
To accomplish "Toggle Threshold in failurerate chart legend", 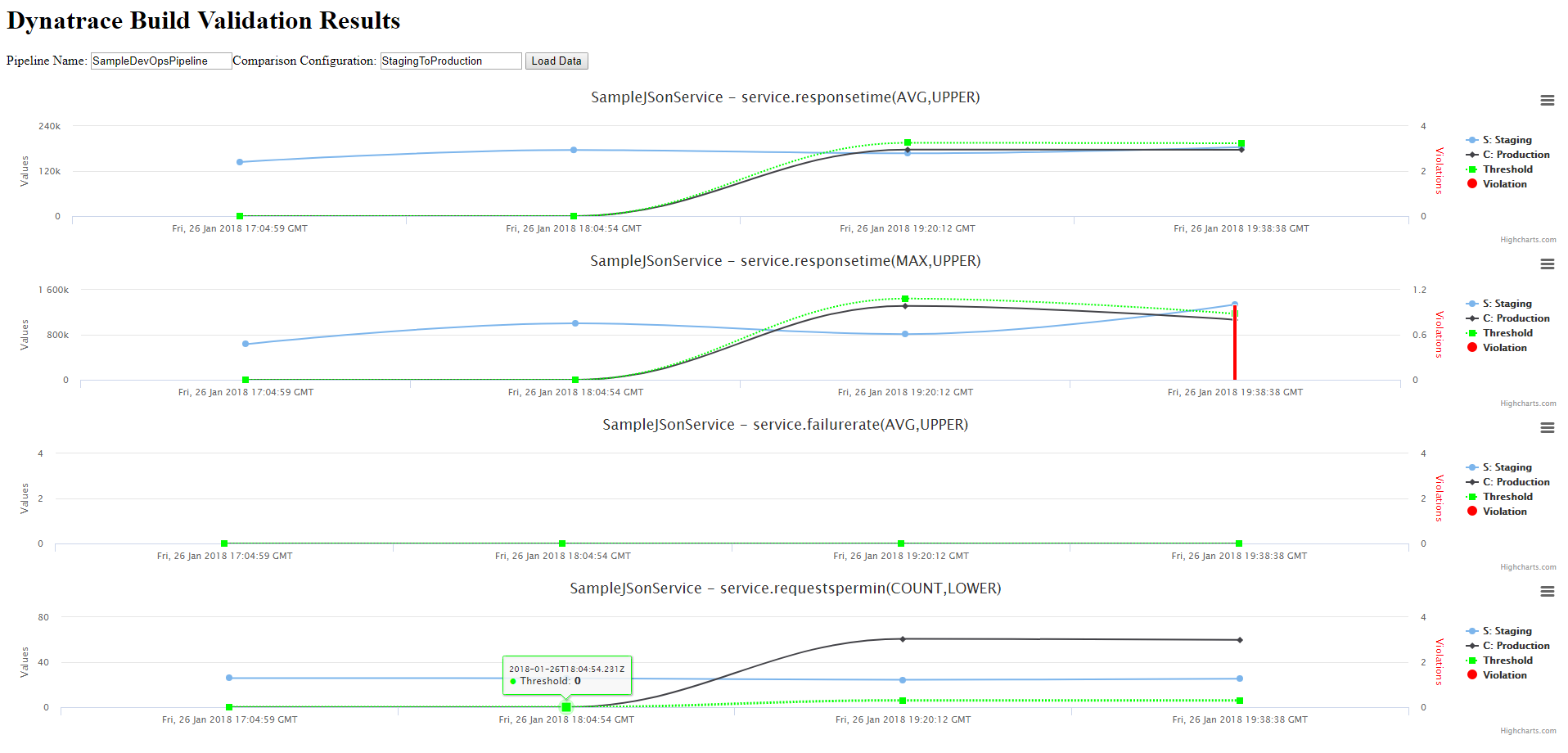I will click(x=1500, y=497).
